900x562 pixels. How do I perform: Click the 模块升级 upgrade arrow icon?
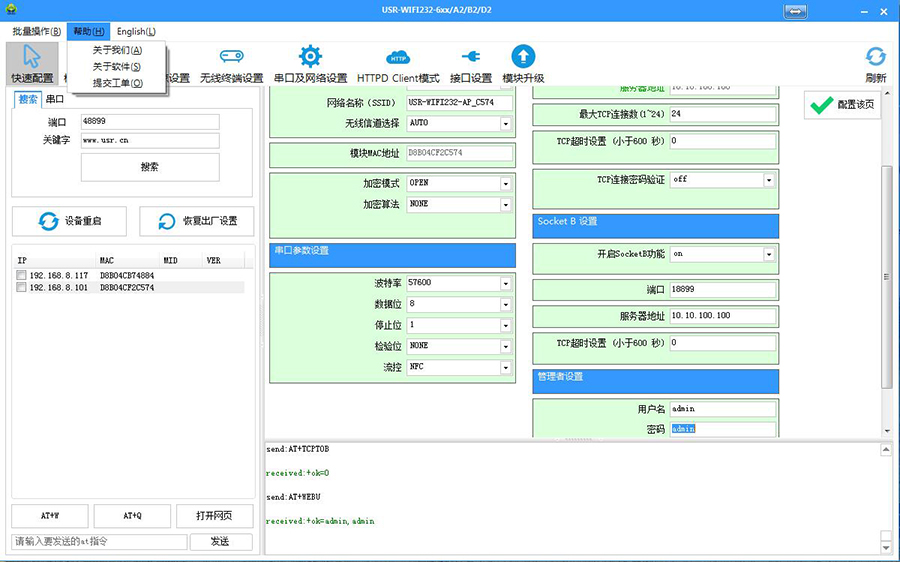pyautogui.click(x=523, y=58)
